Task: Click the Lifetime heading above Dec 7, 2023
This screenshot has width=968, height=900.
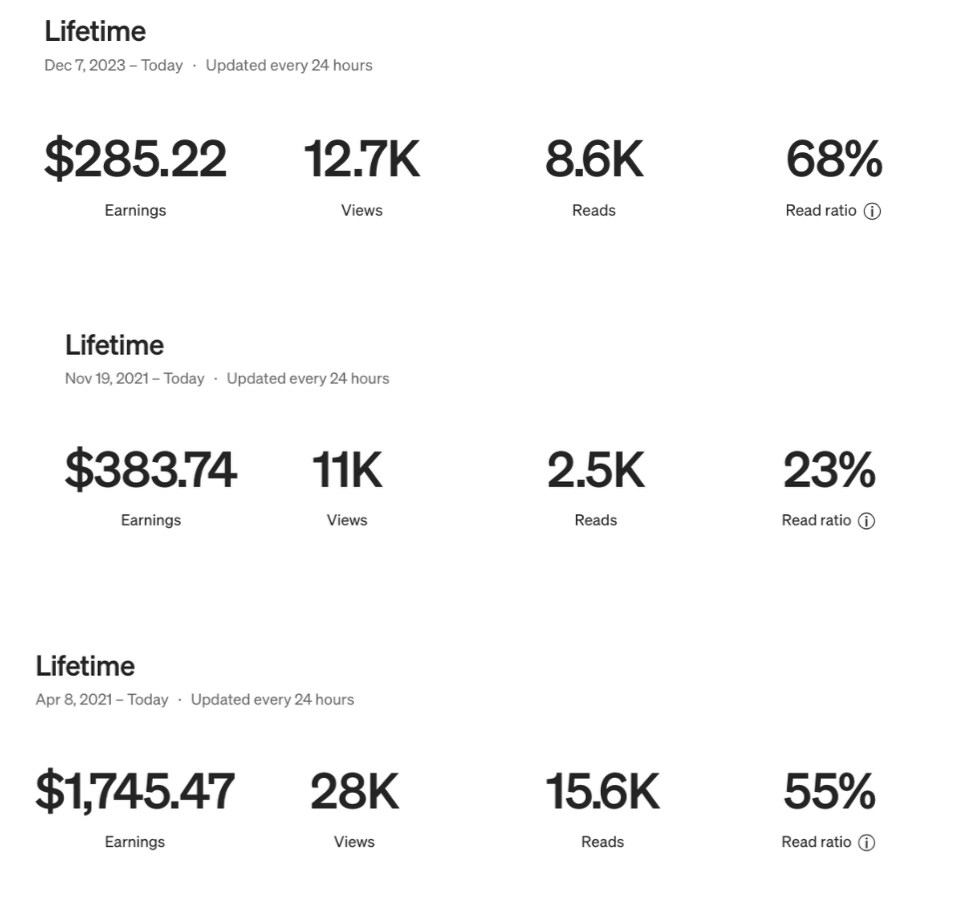Action: point(95,31)
